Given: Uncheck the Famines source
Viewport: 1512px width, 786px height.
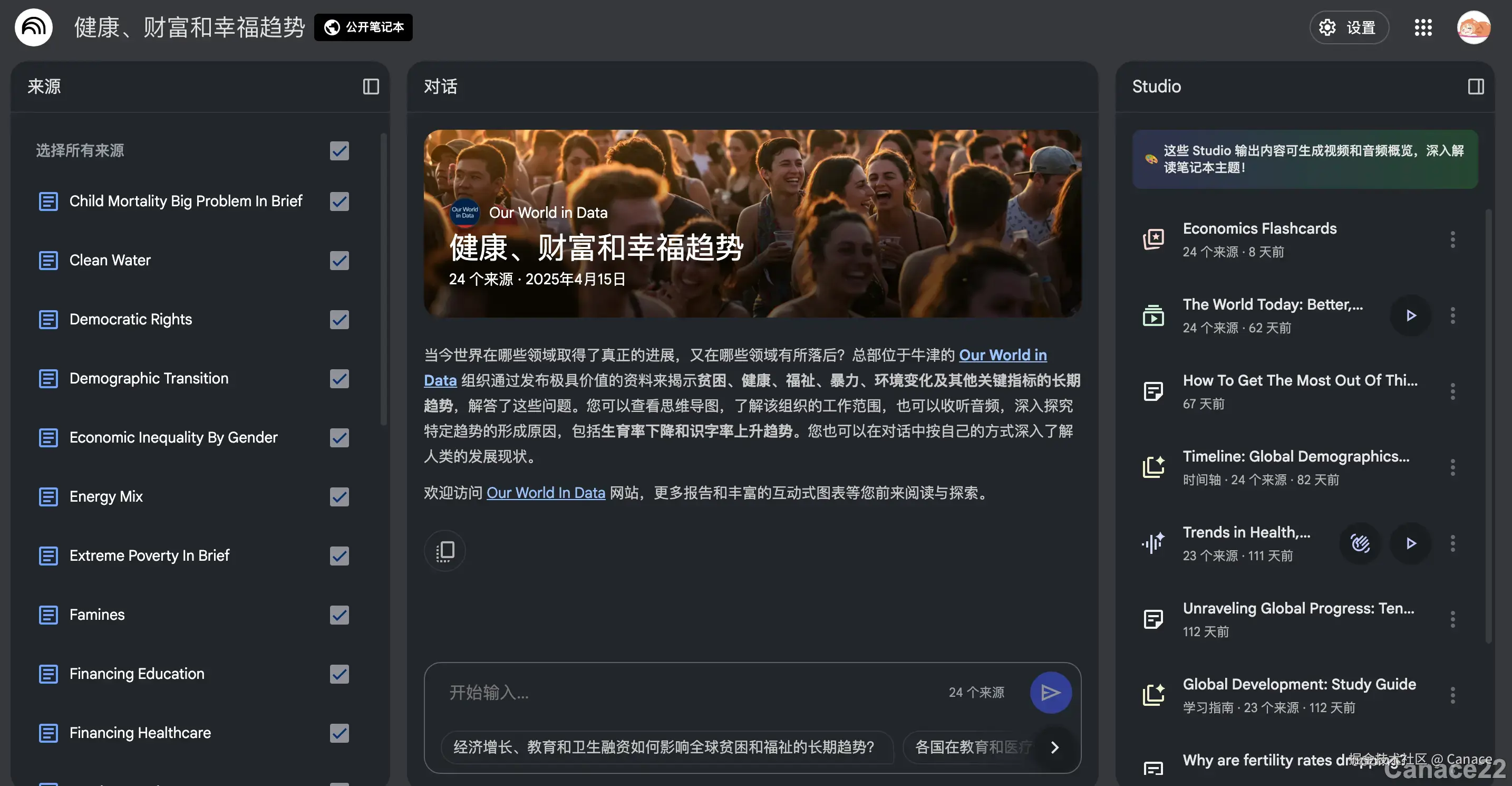Looking at the screenshot, I should coord(340,615).
